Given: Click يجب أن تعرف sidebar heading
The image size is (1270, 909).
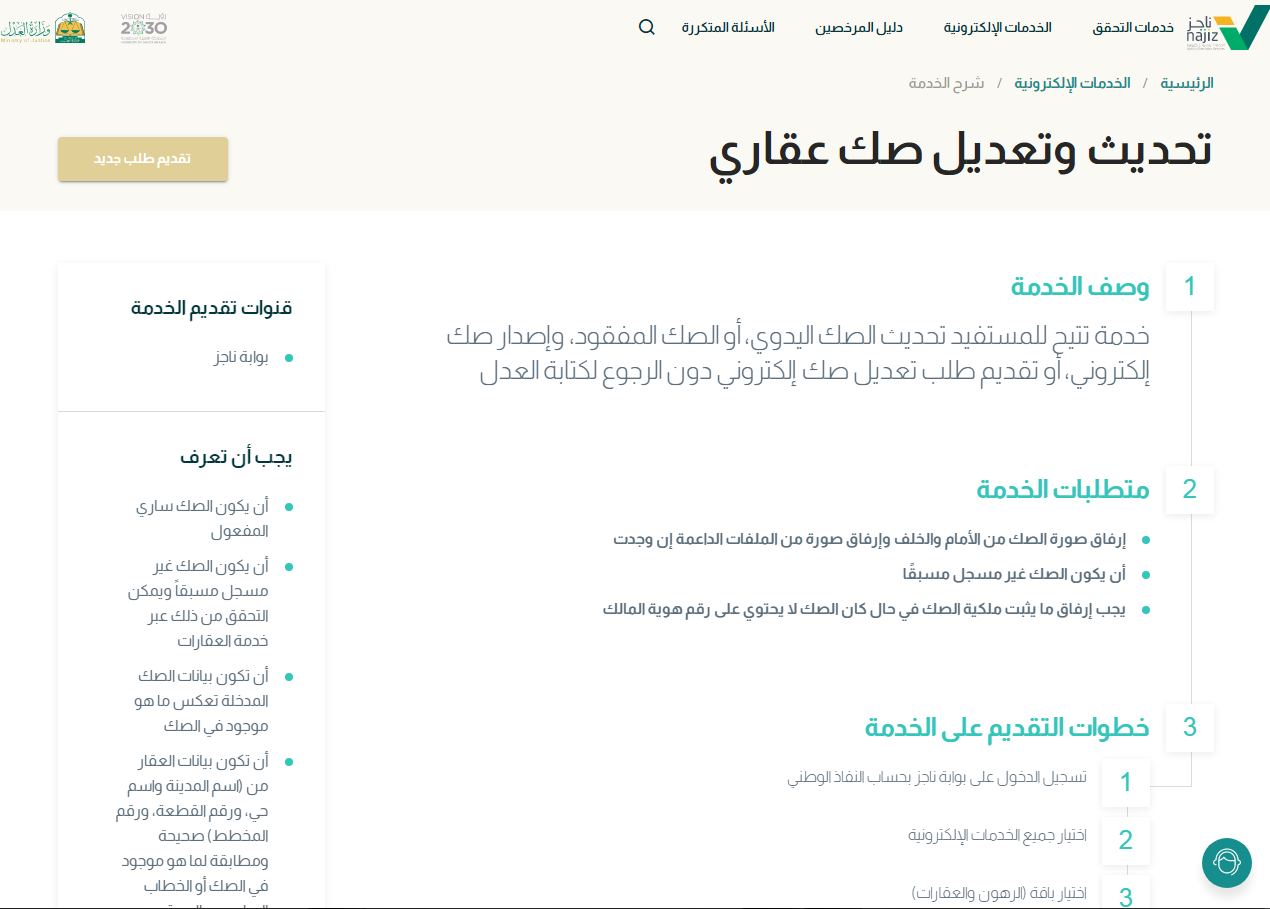Looking at the screenshot, I should tap(237, 457).
